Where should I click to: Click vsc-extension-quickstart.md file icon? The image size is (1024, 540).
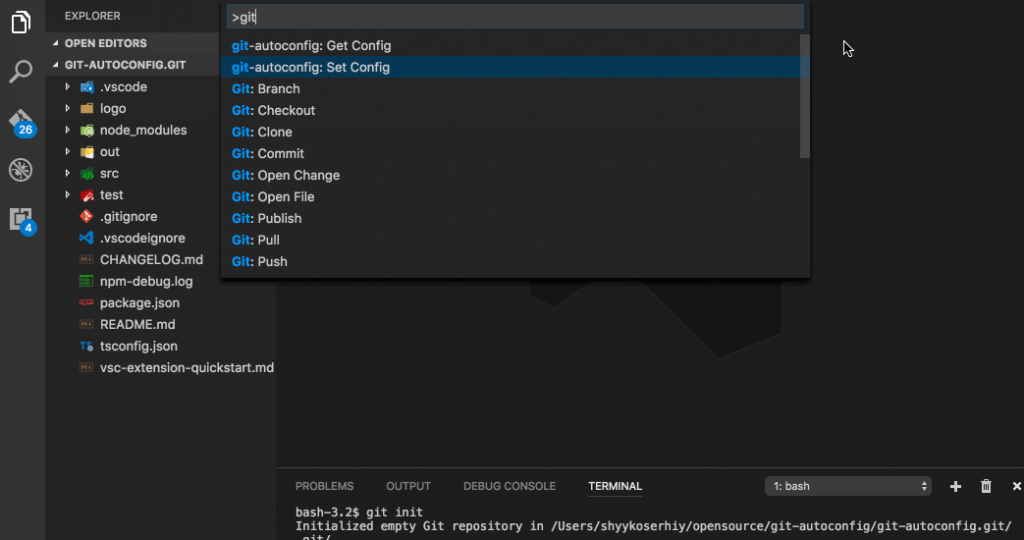click(86, 368)
